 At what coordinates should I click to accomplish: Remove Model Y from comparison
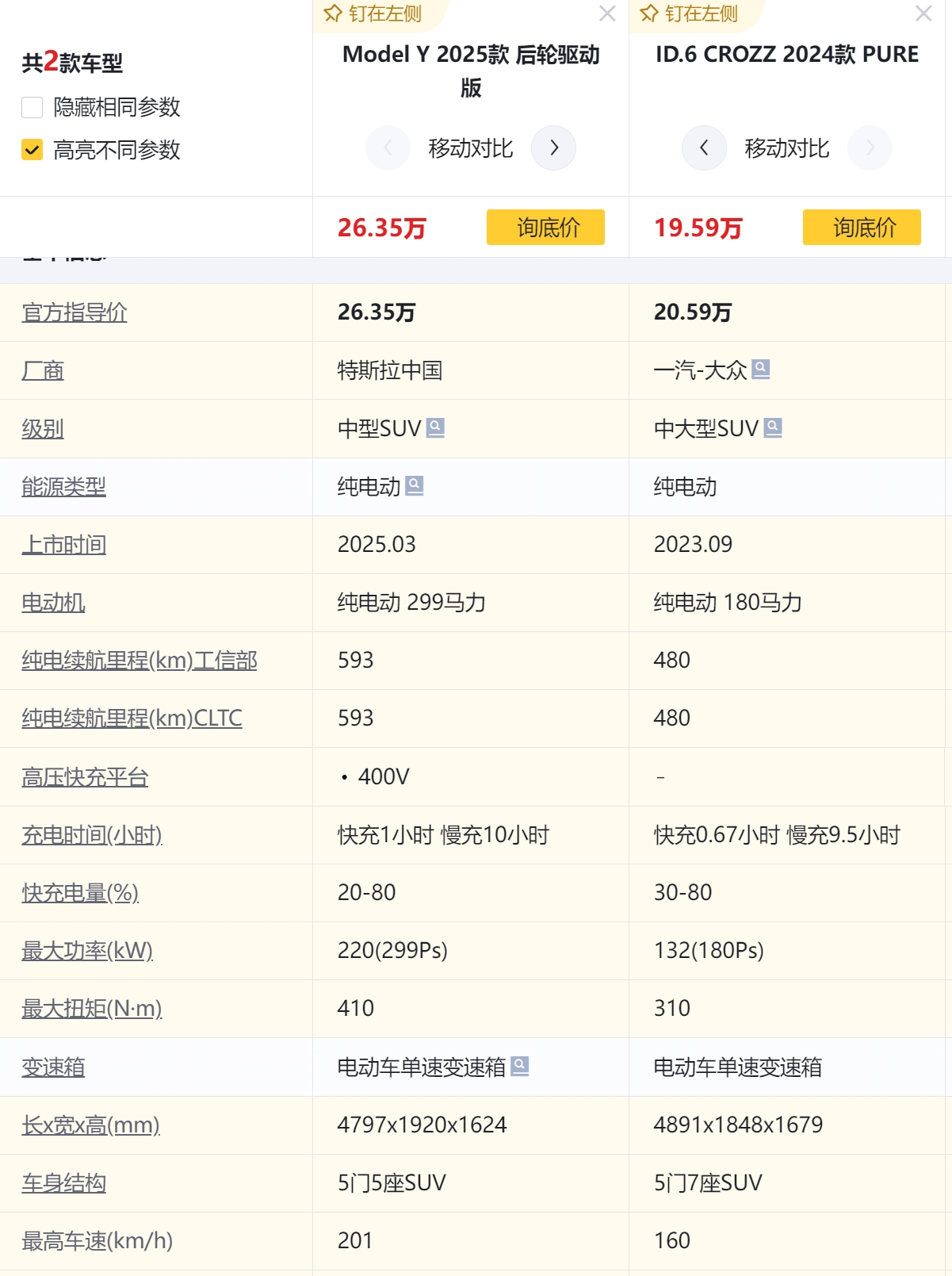607,13
